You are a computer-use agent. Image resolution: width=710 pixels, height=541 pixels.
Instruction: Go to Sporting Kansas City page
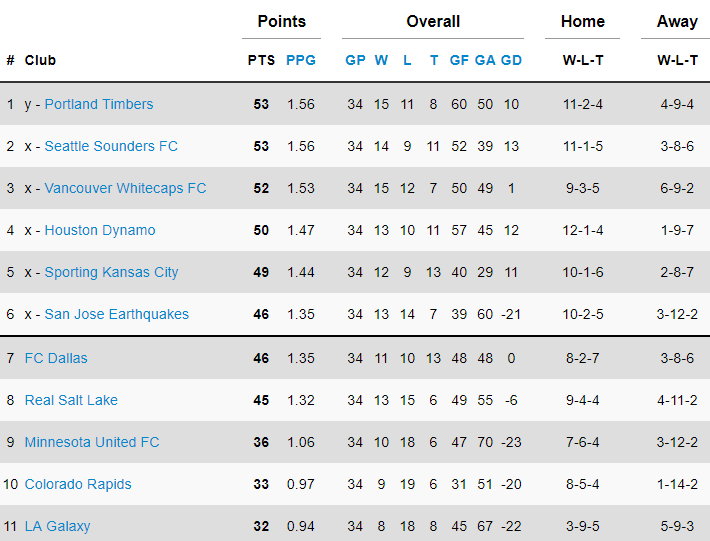pos(111,272)
